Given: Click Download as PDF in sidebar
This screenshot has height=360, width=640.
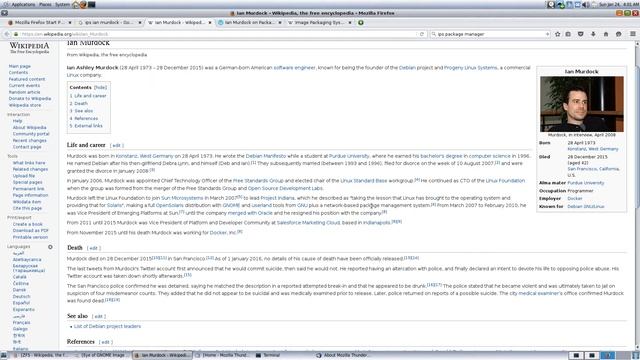Looking at the screenshot, I should pyautogui.click(x=31, y=231).
